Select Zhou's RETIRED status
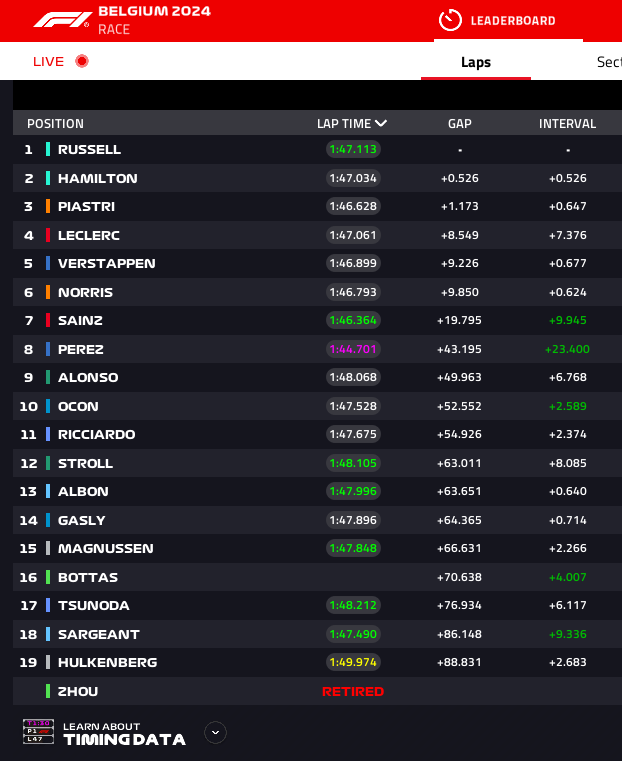The width and height of the screenshot is (622, 761). [353, 691]
